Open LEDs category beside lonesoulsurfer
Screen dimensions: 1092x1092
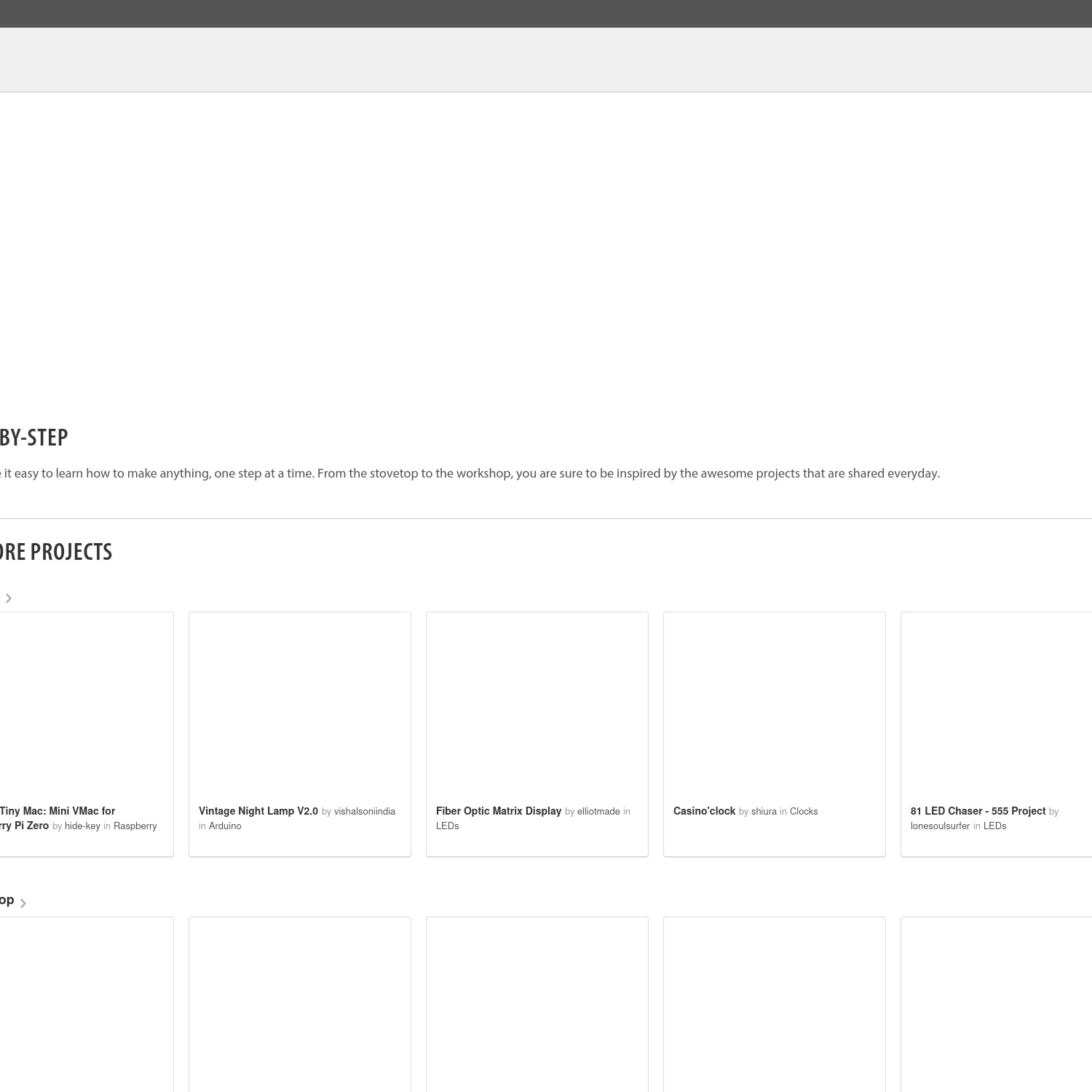pyautogui.click(x=994, y=826)
